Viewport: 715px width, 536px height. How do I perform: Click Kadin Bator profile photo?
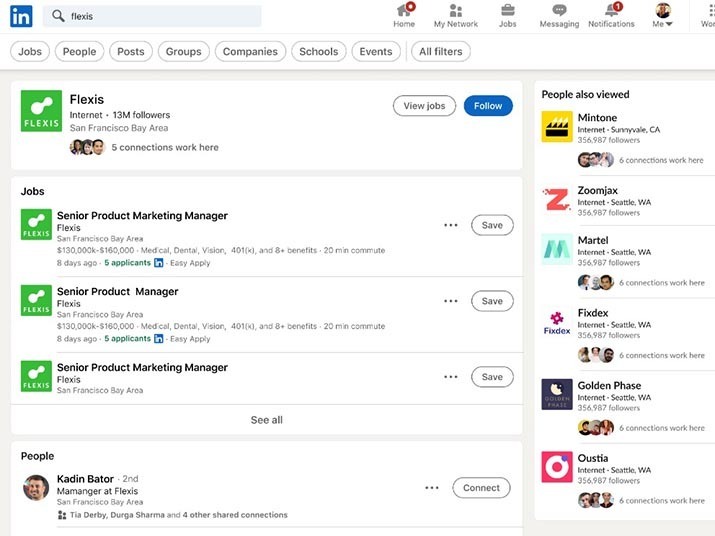(x=36, y=488)
